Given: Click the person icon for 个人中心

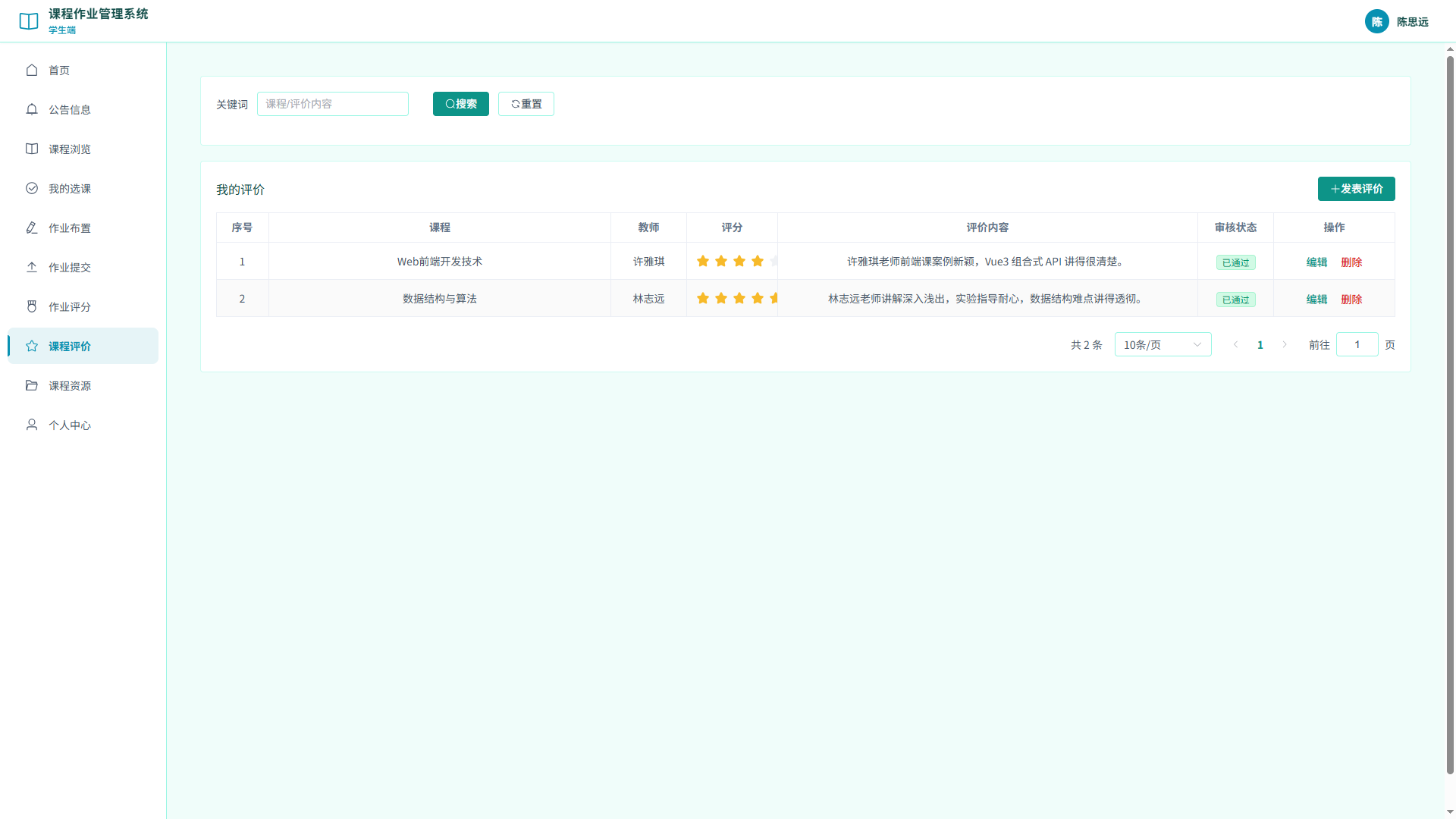Looking at the screenshot, I should pos(32,425).
